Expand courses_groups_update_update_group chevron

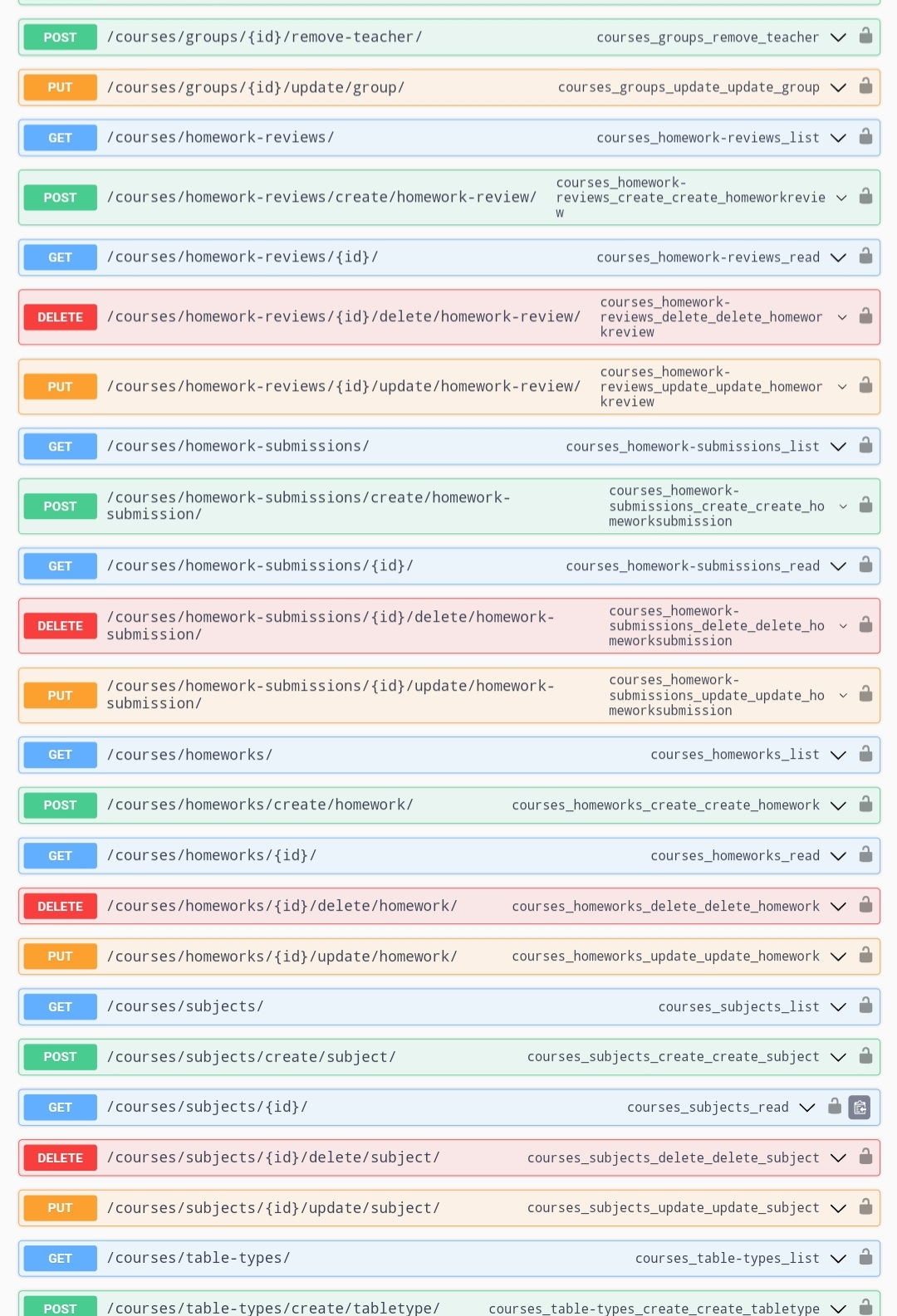tap(839, 87)
